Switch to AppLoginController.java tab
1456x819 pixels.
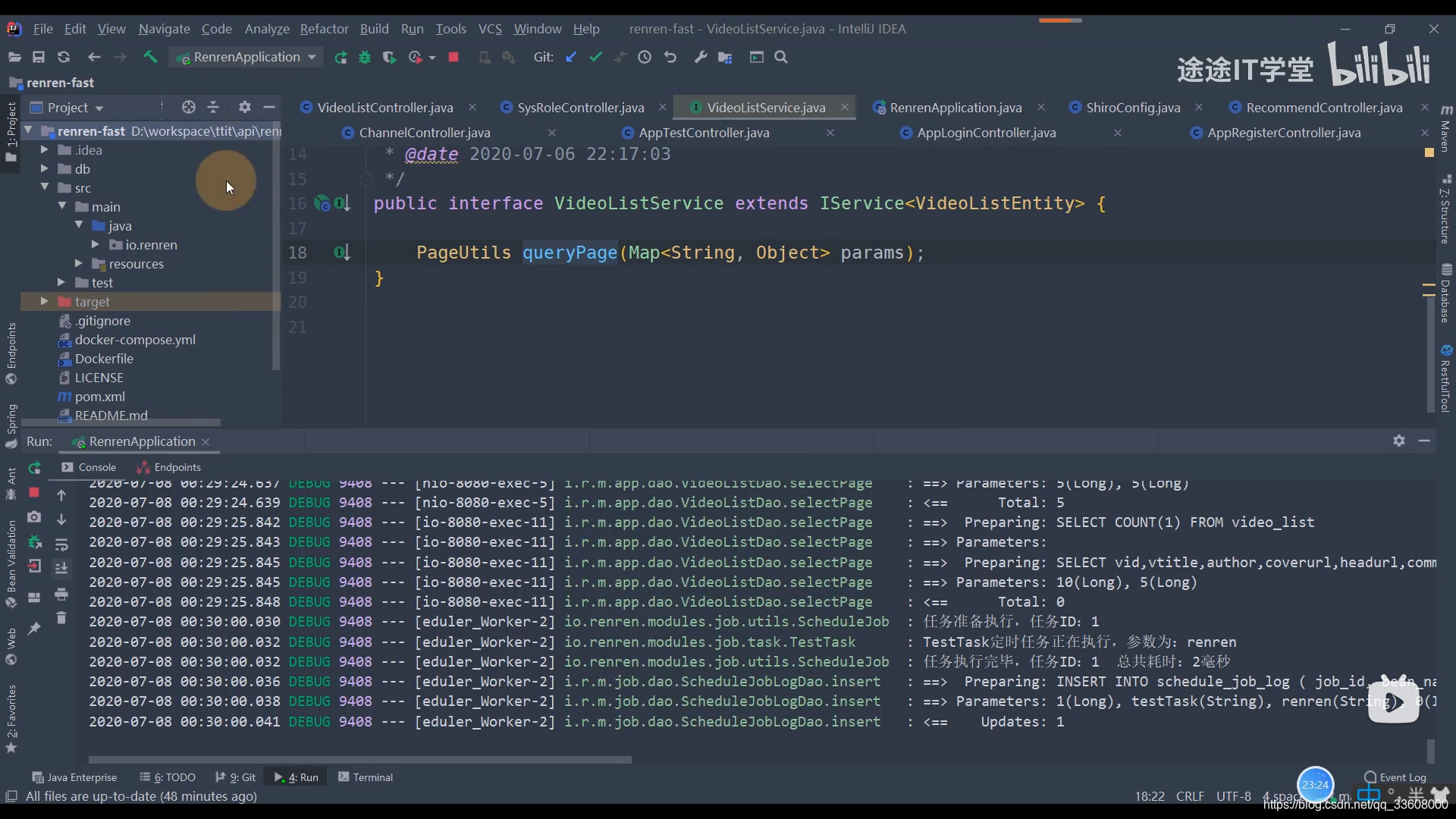tap(986, 133)
